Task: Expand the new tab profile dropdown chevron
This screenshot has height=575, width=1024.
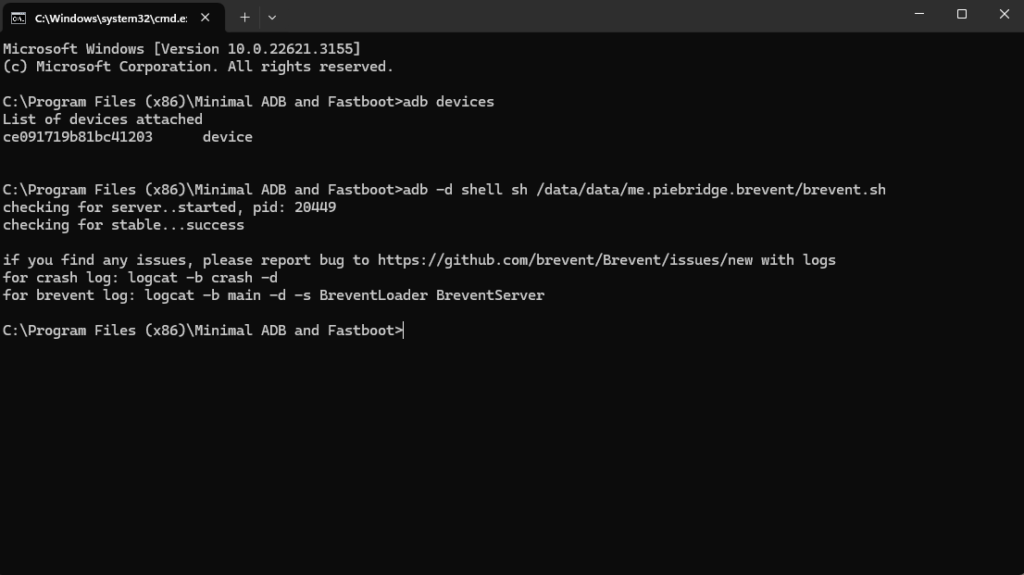Action: tap(272, 17)
